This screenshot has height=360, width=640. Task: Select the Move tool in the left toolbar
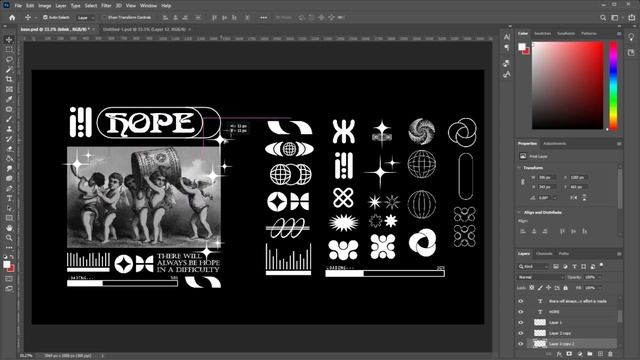(9, 40)
